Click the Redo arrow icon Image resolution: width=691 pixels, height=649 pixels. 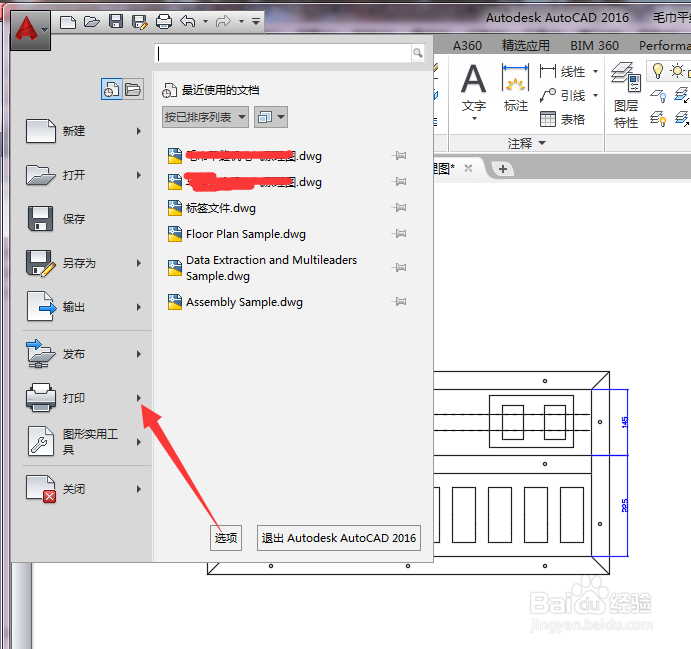point(223,21)
